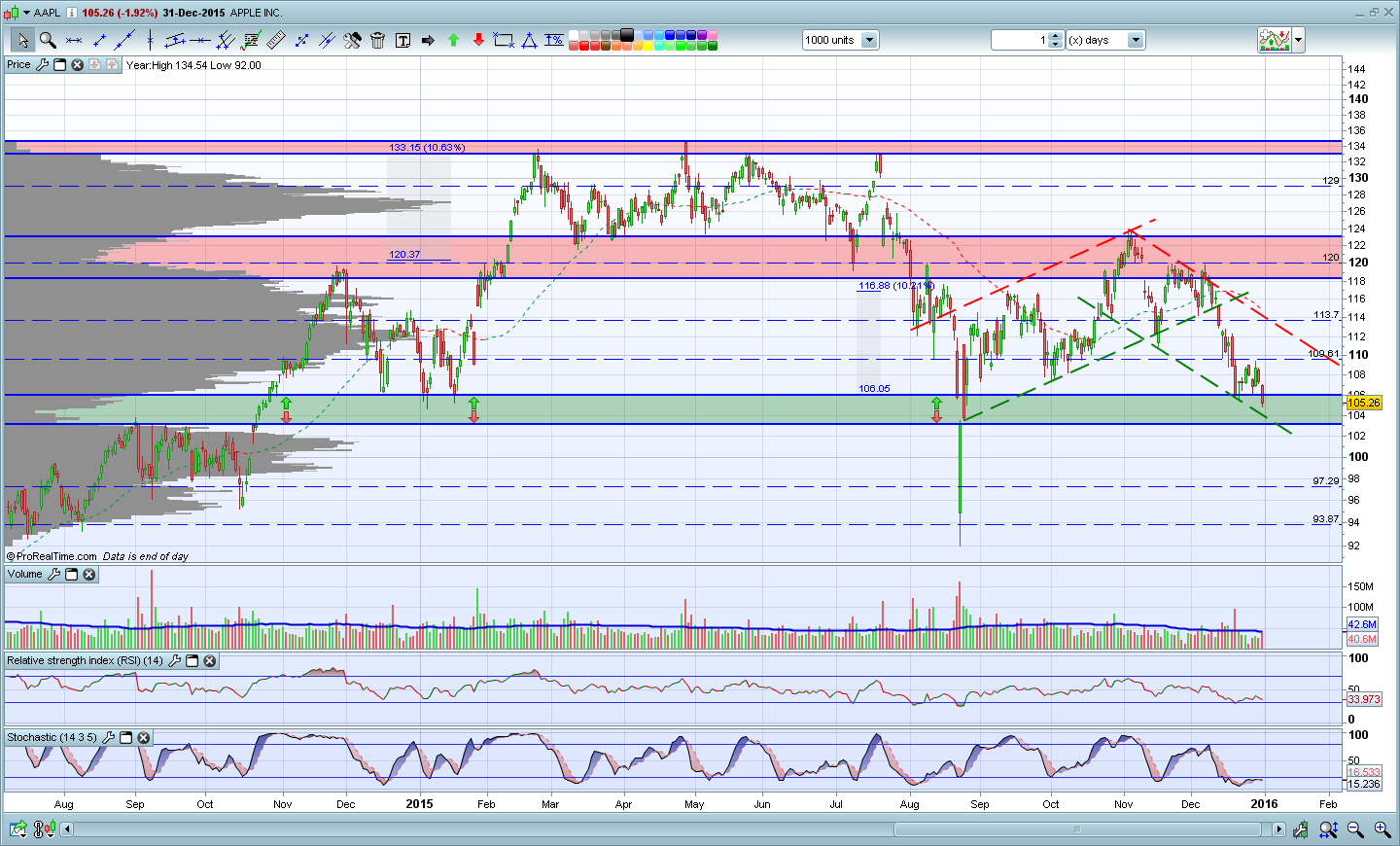
Task: Click the horizontal chart scrollbar thumb
Action: pos(1077,829)
